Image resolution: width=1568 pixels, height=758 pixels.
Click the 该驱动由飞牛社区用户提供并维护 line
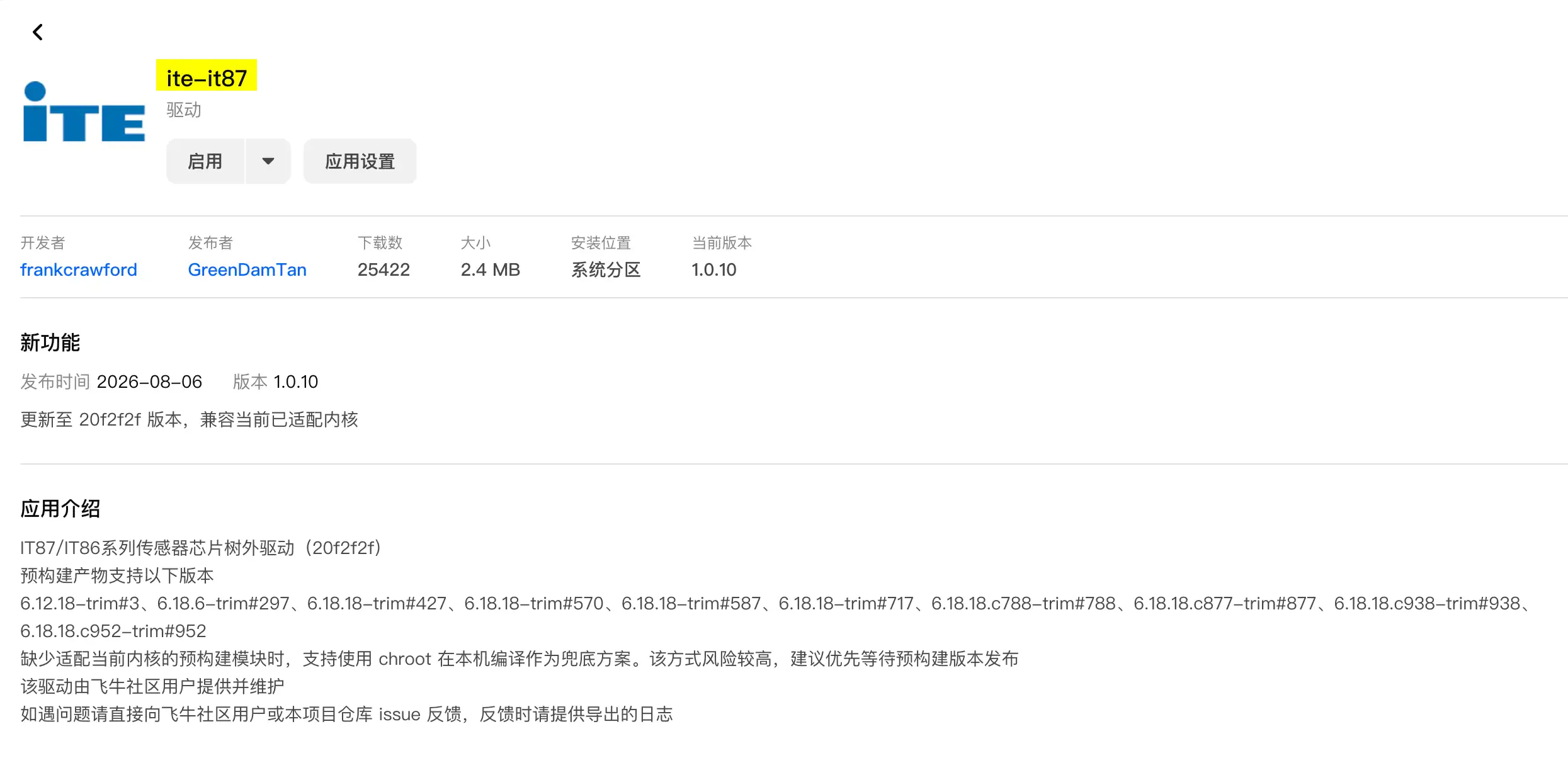(152, 687)
